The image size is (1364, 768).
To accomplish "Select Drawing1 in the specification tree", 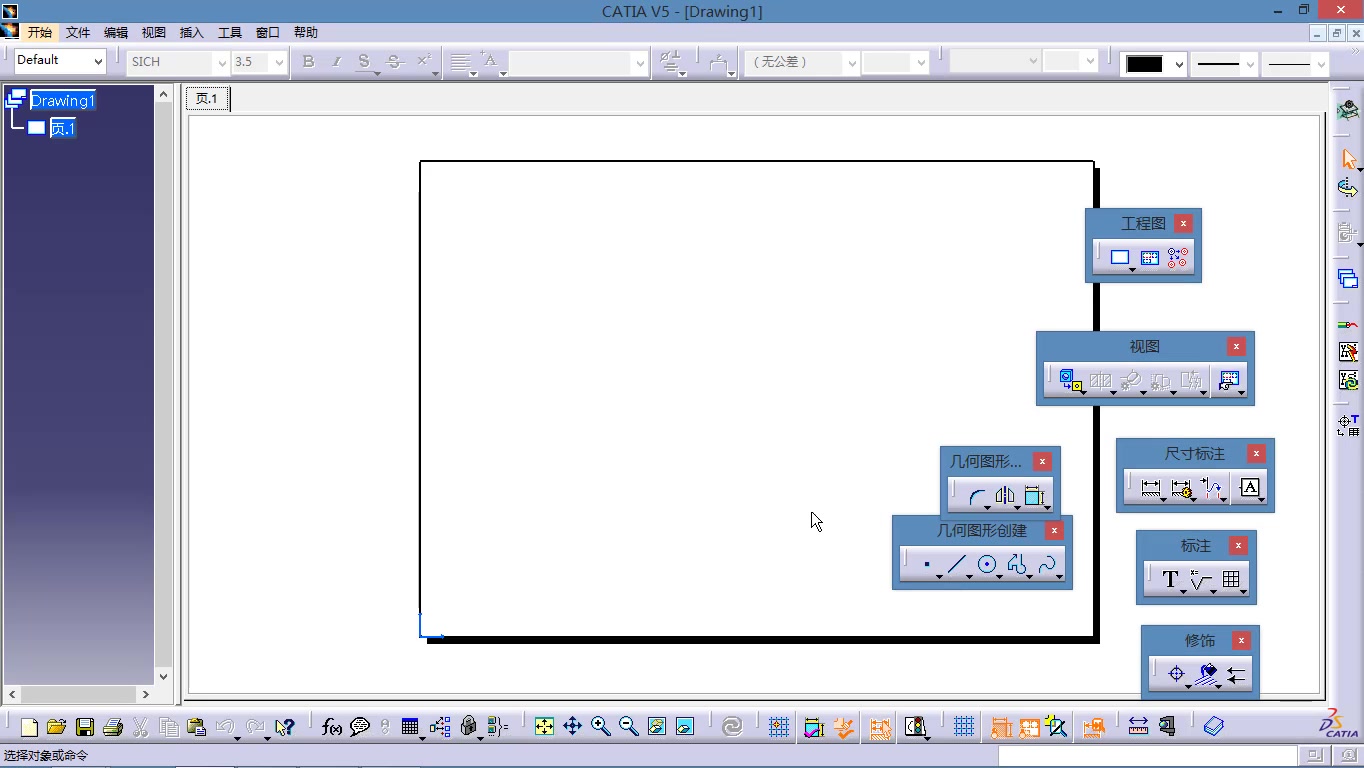I will point(62,100).
